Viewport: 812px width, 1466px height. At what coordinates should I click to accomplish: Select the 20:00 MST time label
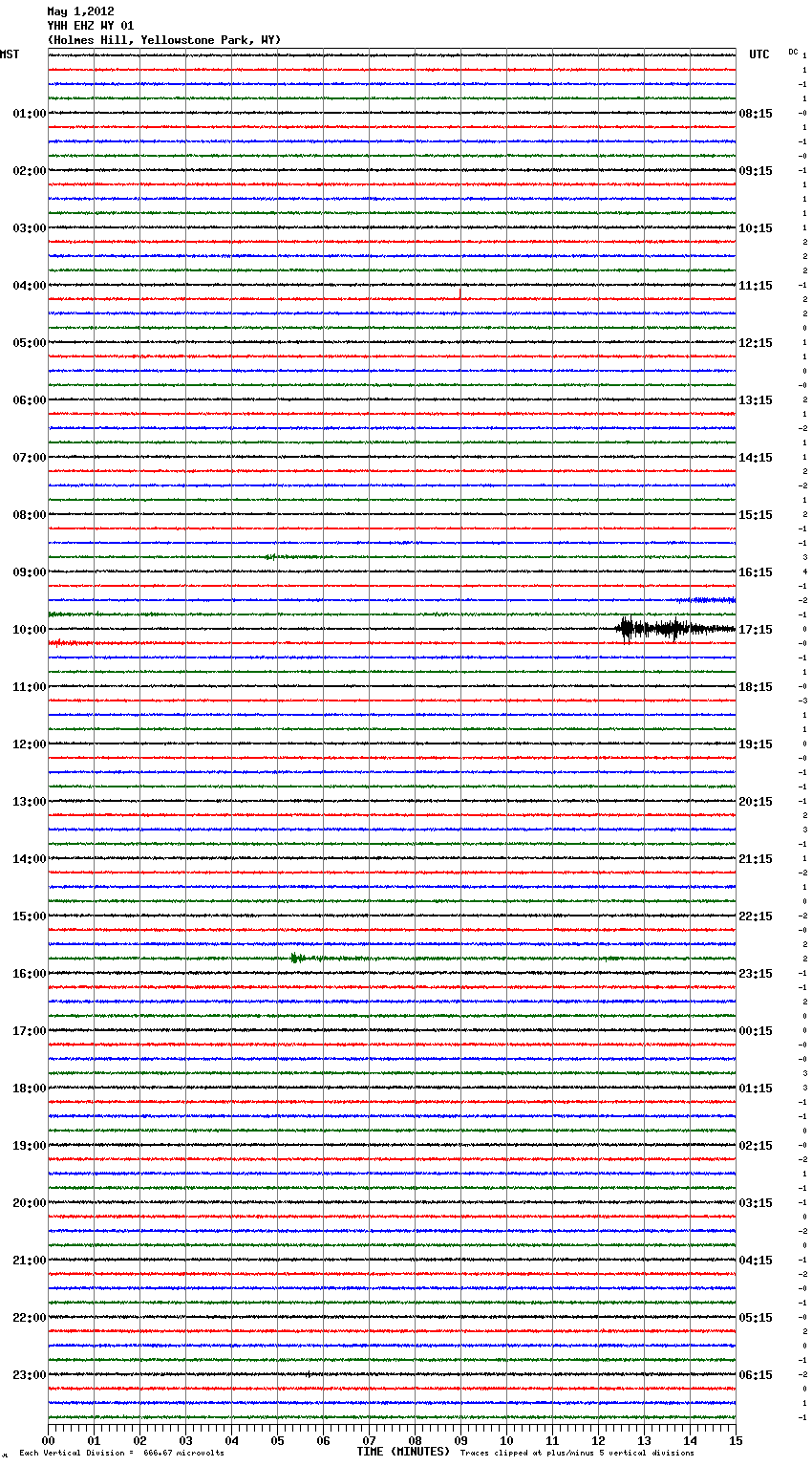30,1203
